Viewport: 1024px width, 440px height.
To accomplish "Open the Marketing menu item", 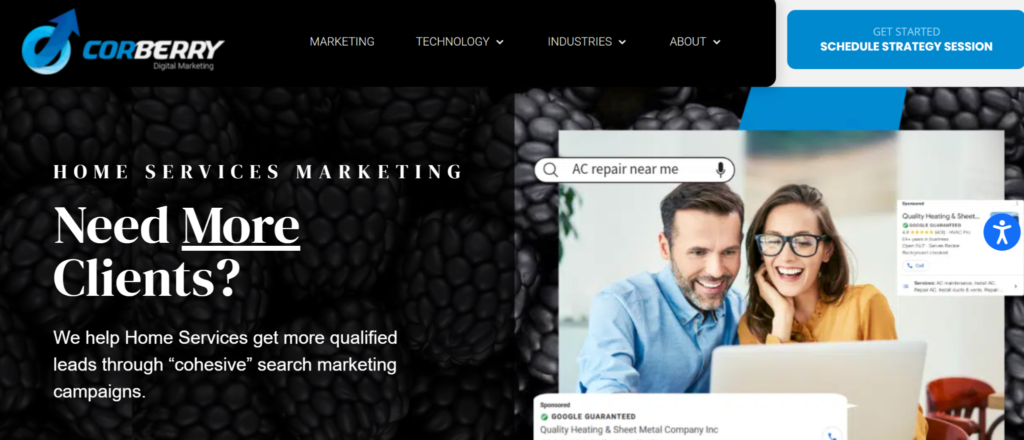I will click(342, 42).
